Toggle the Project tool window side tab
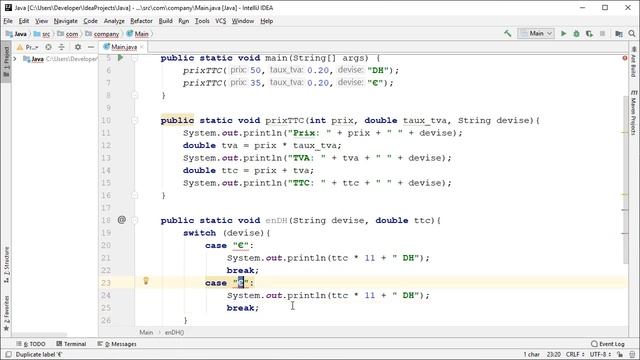Image resolution: width=640 pixels, height=360 pixels. [x=6, y=61]
